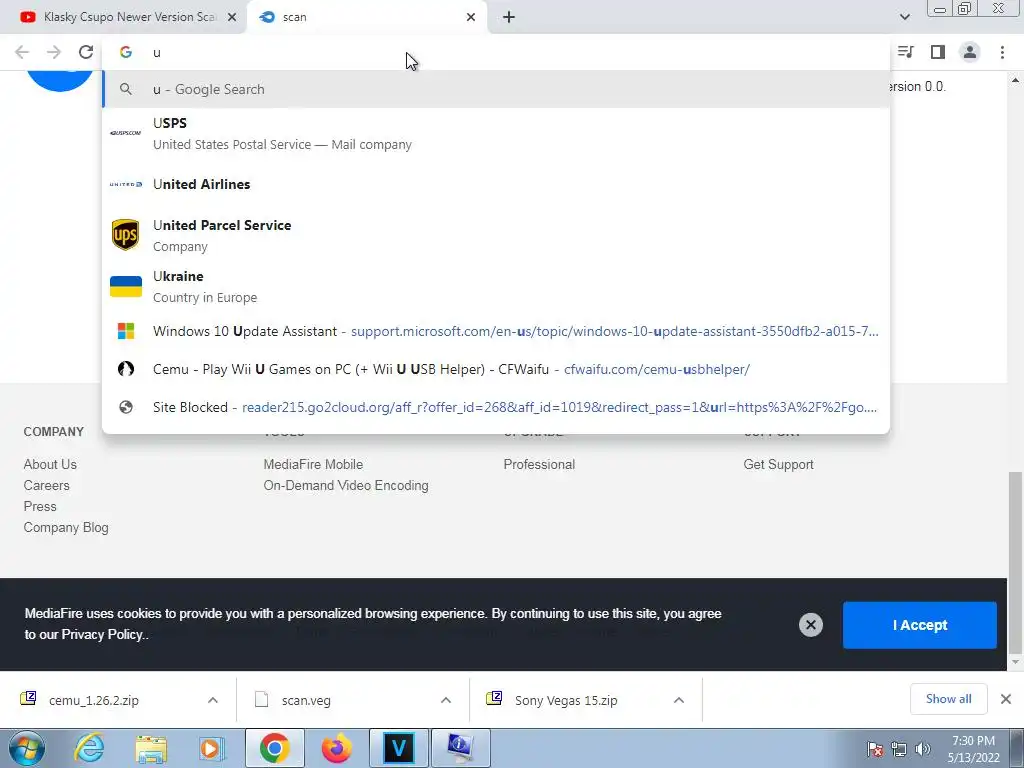Click the Ukraine flag icon
Viewport: 1024px width, 768px height.
pyautogui.click(x=126, y=286)
